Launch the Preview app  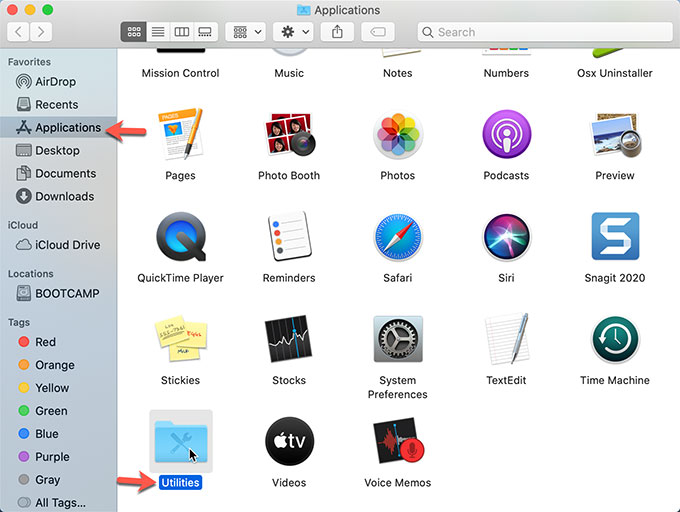point(615,135)
